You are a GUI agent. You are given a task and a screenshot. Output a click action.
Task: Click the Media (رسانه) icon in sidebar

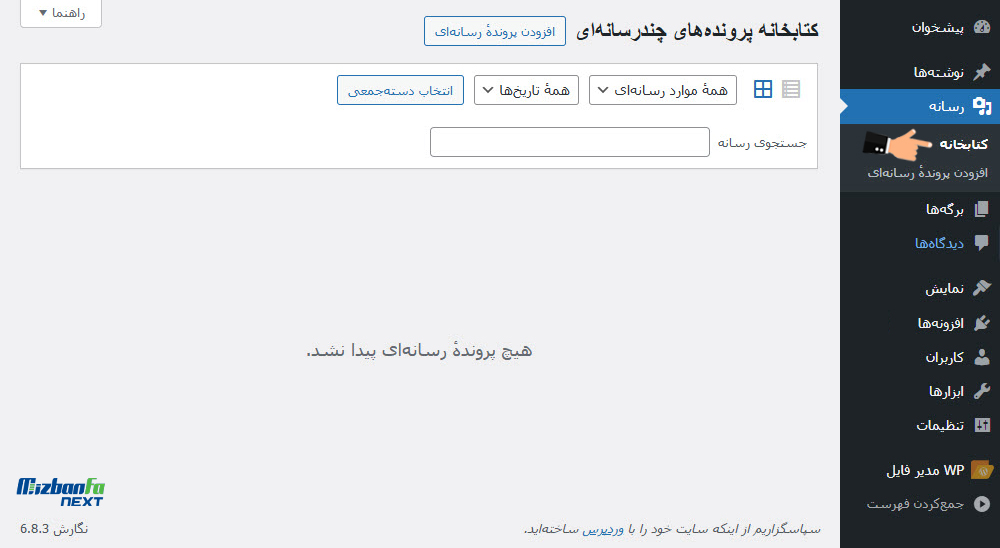[982, 106]
